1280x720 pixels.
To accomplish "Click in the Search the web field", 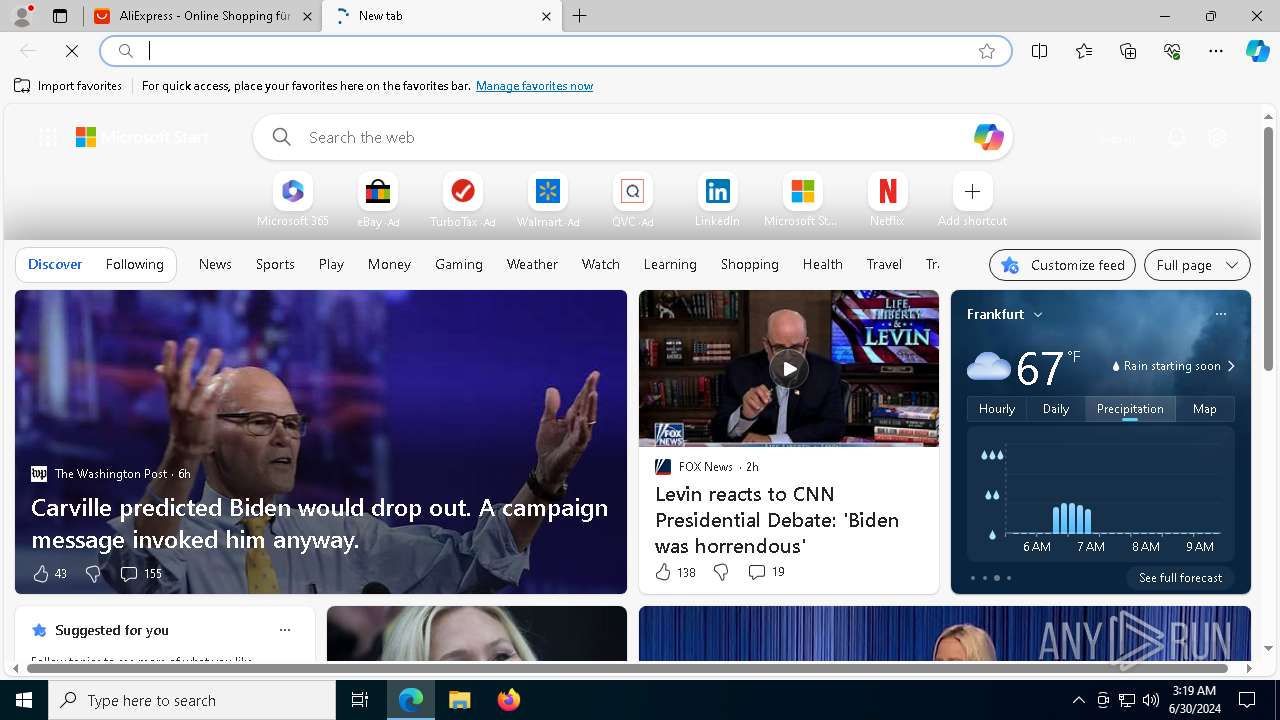I will 633,137.
